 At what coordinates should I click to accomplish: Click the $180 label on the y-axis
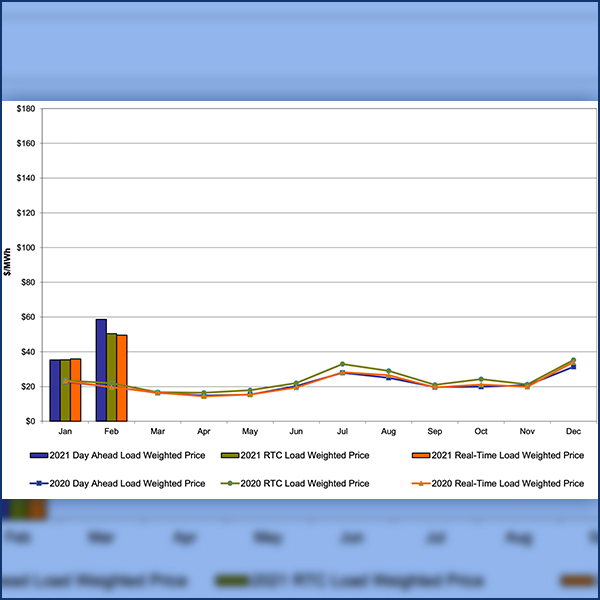(26, 108)
